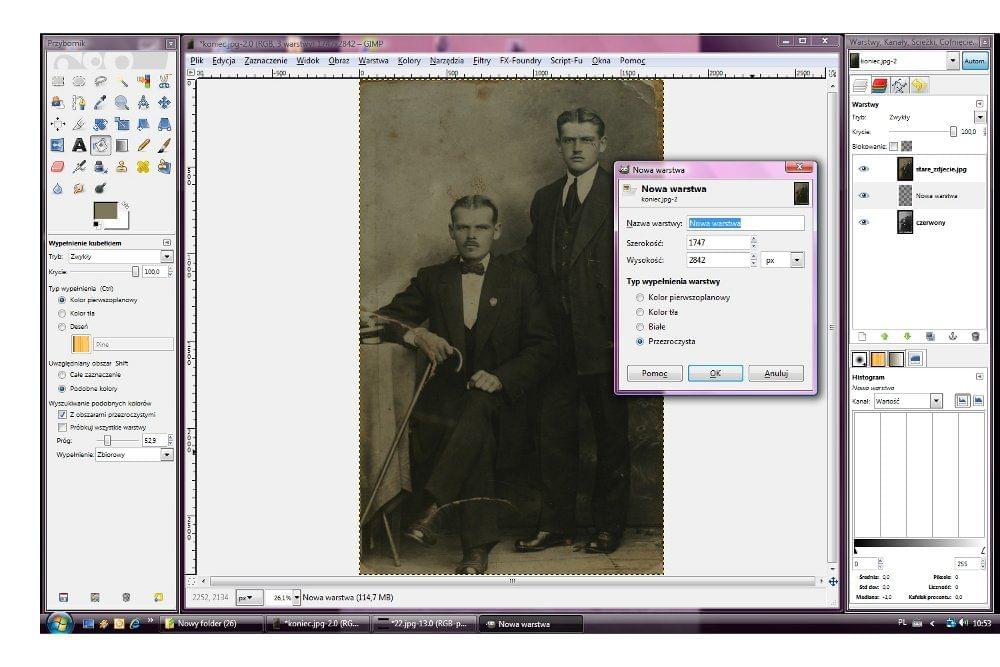Toggle the Próbkuj wszystkie warstwy checkbox
Image resolution: width=1000 pixels, height=667 pixels.
point(62,427)
